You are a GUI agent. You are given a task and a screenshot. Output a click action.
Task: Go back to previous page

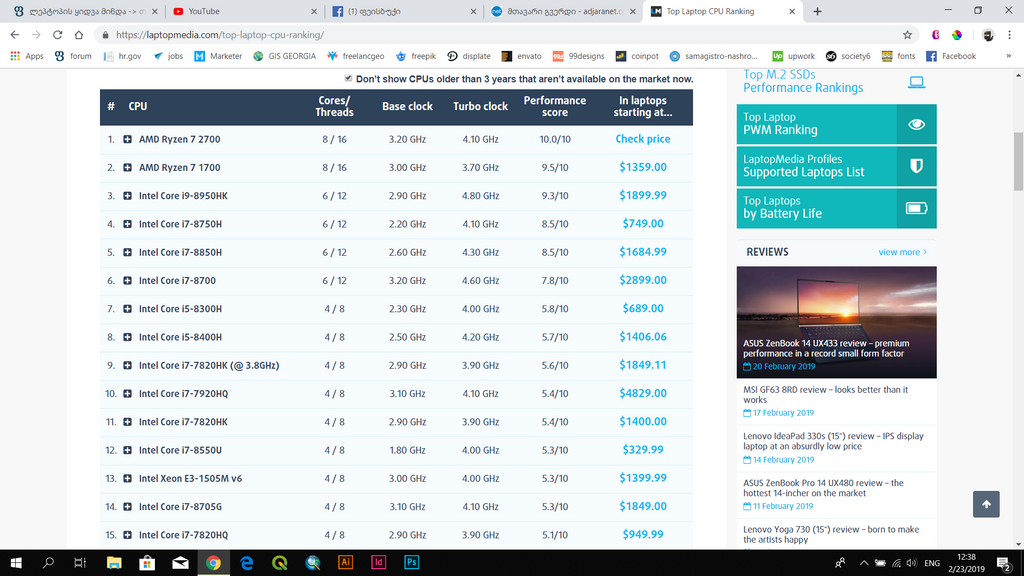(15, 35)
